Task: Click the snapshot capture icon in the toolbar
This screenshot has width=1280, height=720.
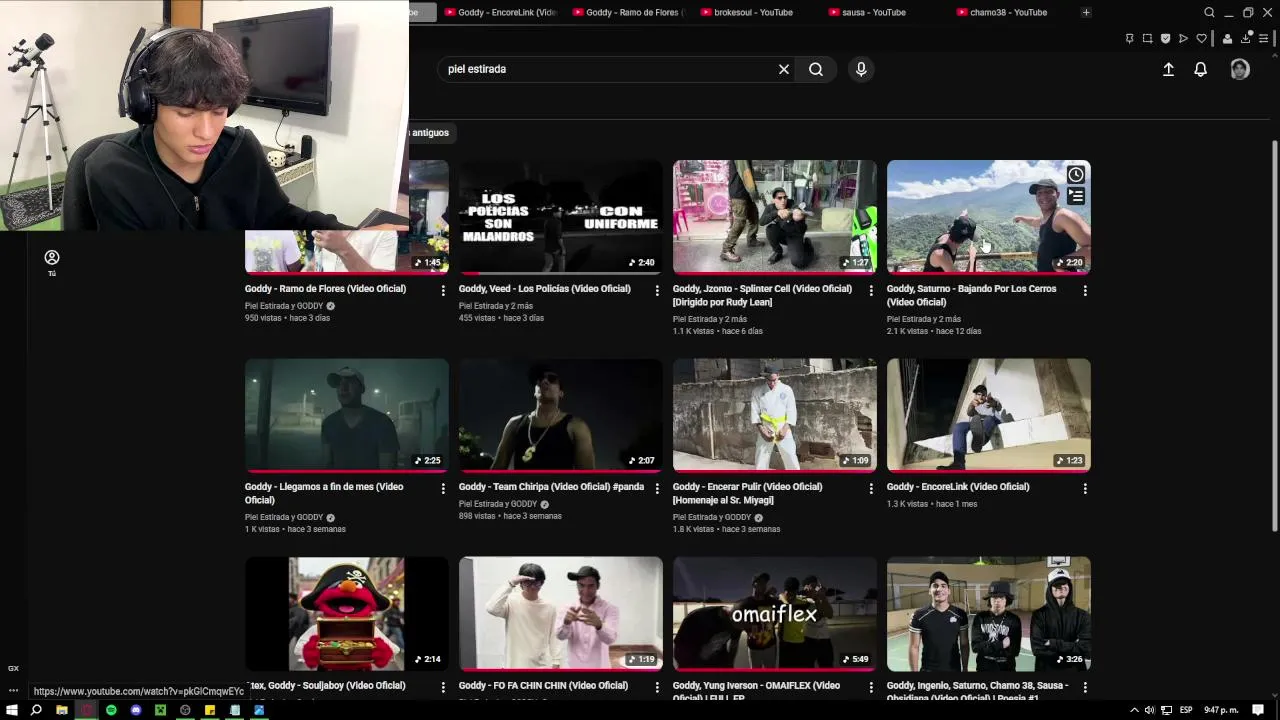Action: pyautogui.click(x=1147, y=38)
